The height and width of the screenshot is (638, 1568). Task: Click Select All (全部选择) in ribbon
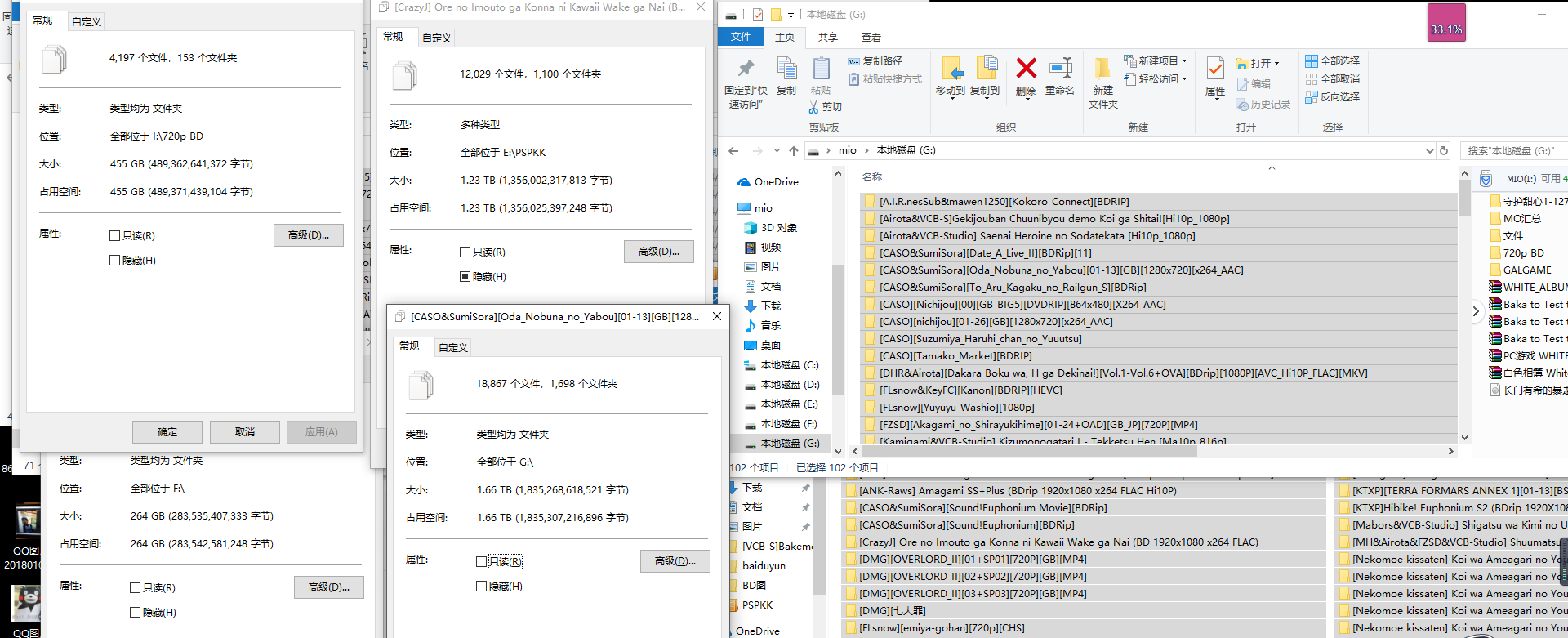pyautogui.click(x=1332, y=61)
